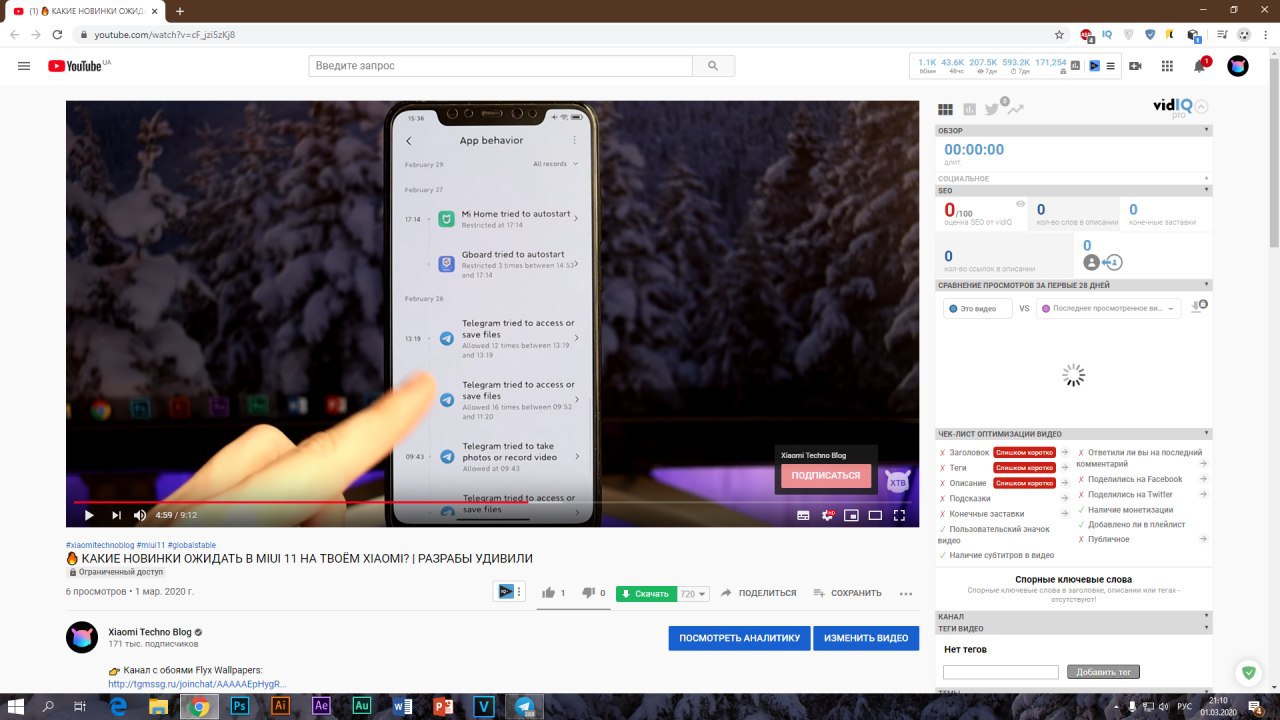Screen dimensions: 1280x720
Task: Open the vidIQ browser extension icon
Action: pos(1107,34)
